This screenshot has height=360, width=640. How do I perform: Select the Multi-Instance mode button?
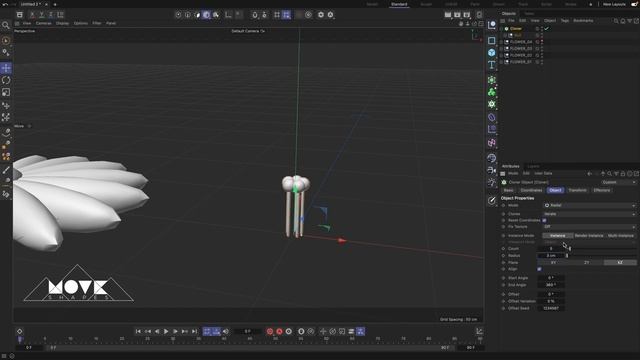620,236
